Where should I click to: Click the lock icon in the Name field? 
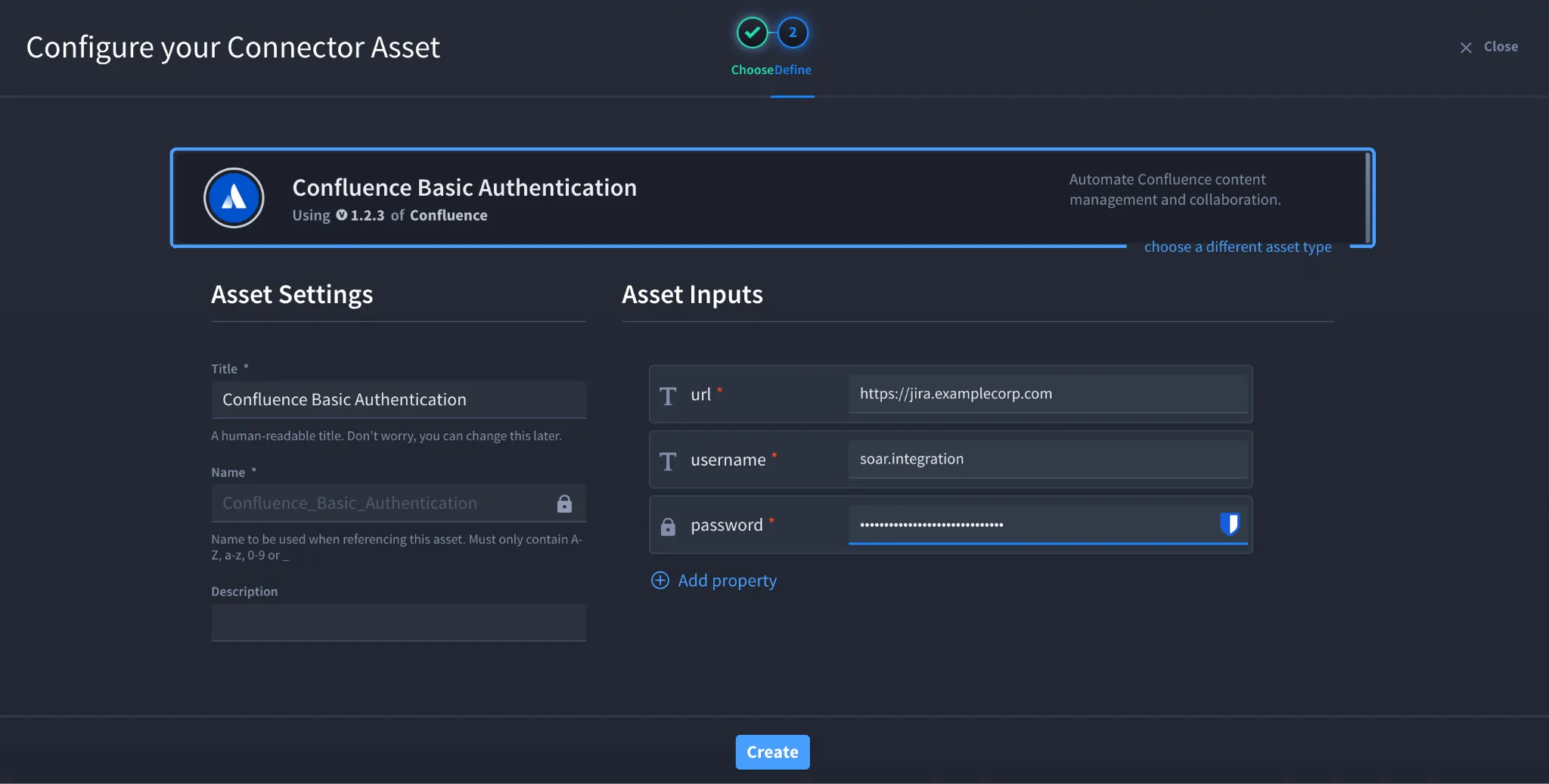pos(564,504)
